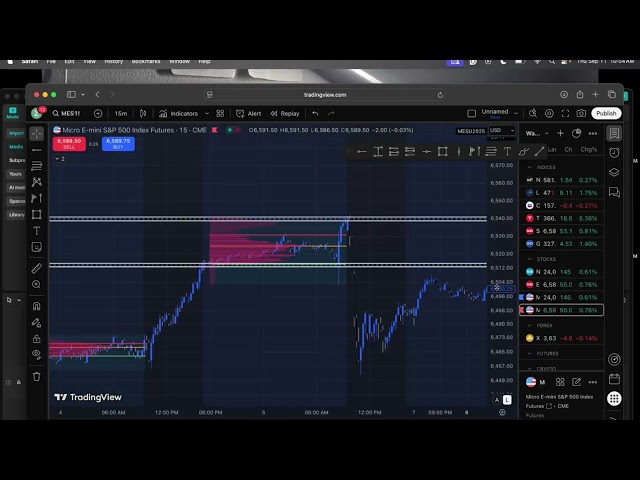Hide all drawings with eye icon
640x480 pixels.
(x=37, y=354)
